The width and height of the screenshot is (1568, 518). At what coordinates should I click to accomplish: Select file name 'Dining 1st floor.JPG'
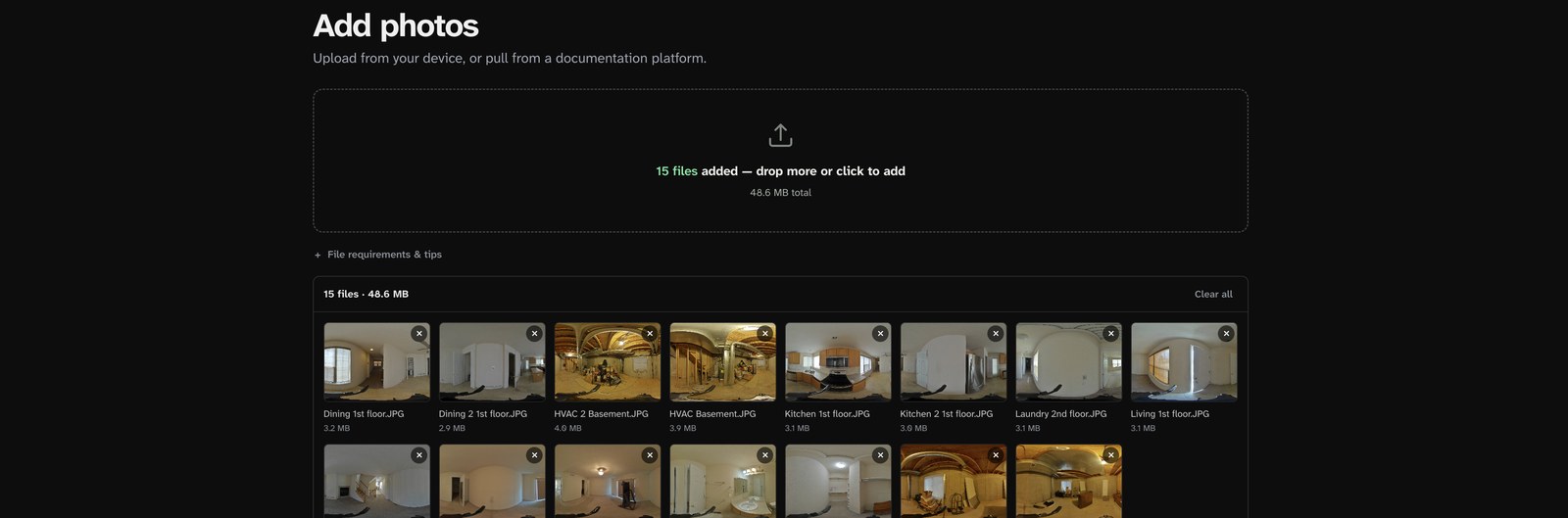tap(364, 414)
